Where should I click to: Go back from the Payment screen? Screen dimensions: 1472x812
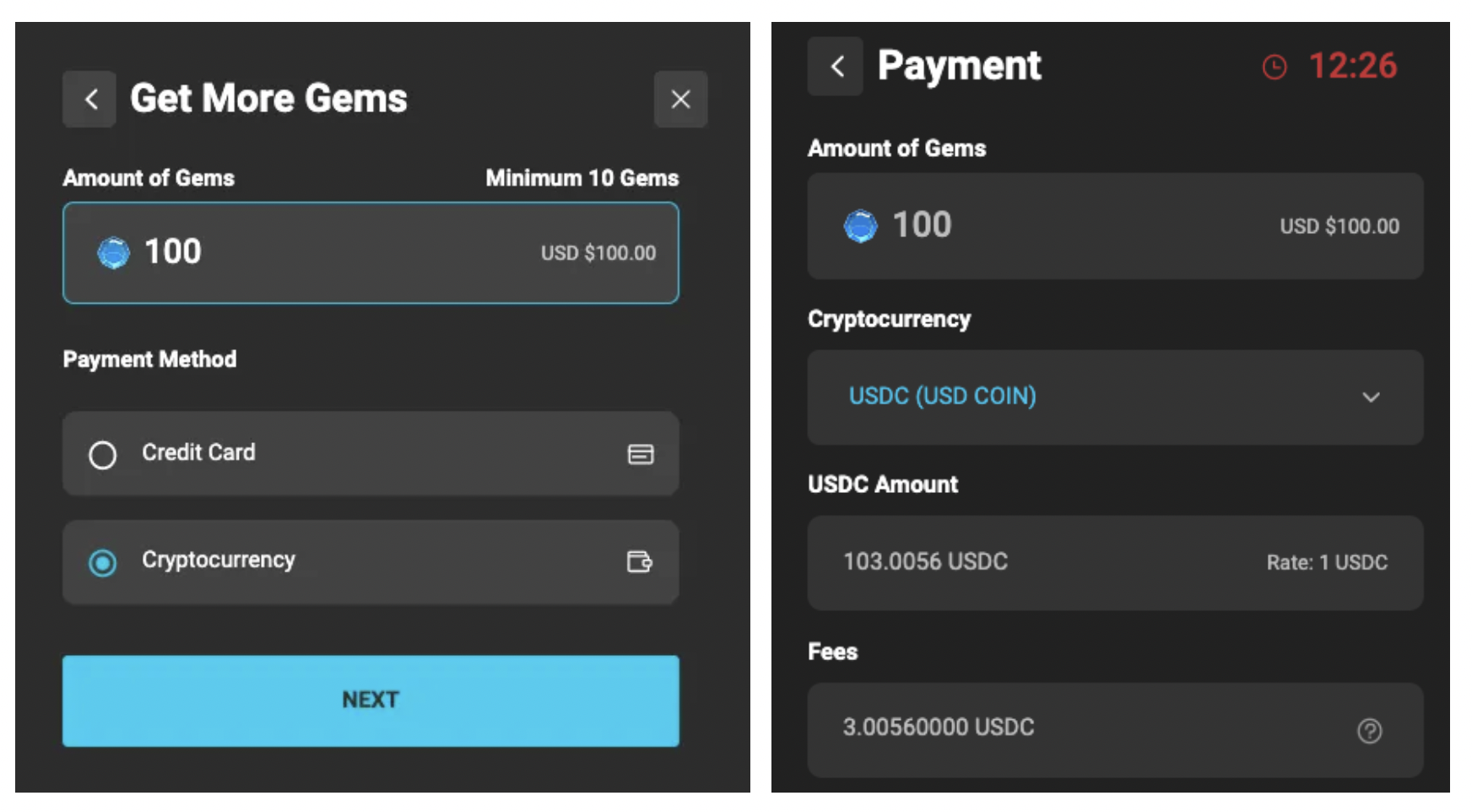836,66
